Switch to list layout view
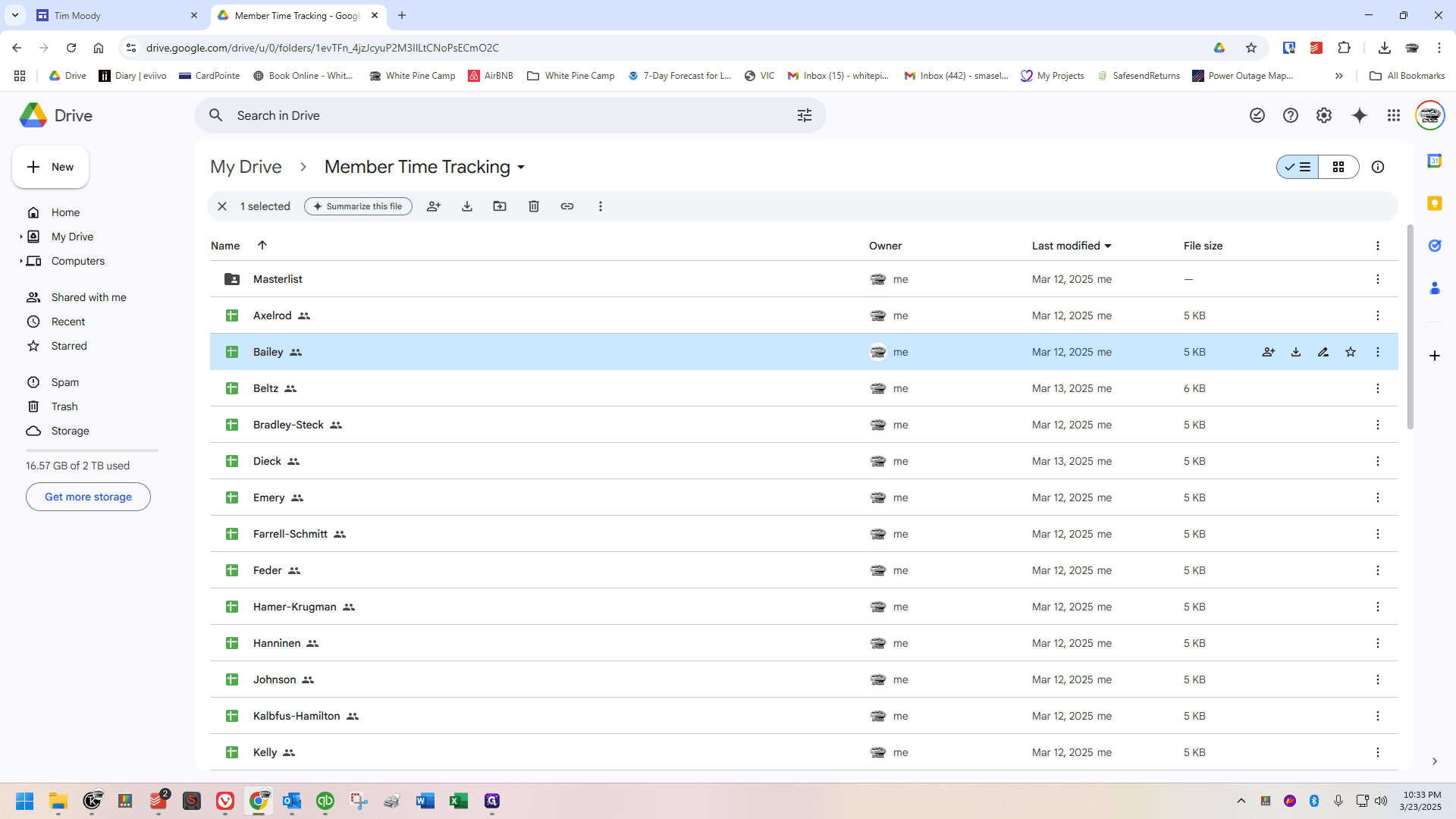 pos(1298,167)
